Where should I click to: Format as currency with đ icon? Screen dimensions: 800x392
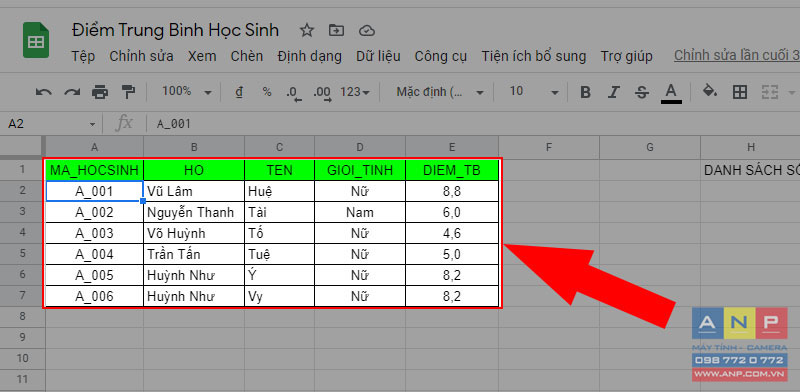pyautogui.click(x=238, y=92)
